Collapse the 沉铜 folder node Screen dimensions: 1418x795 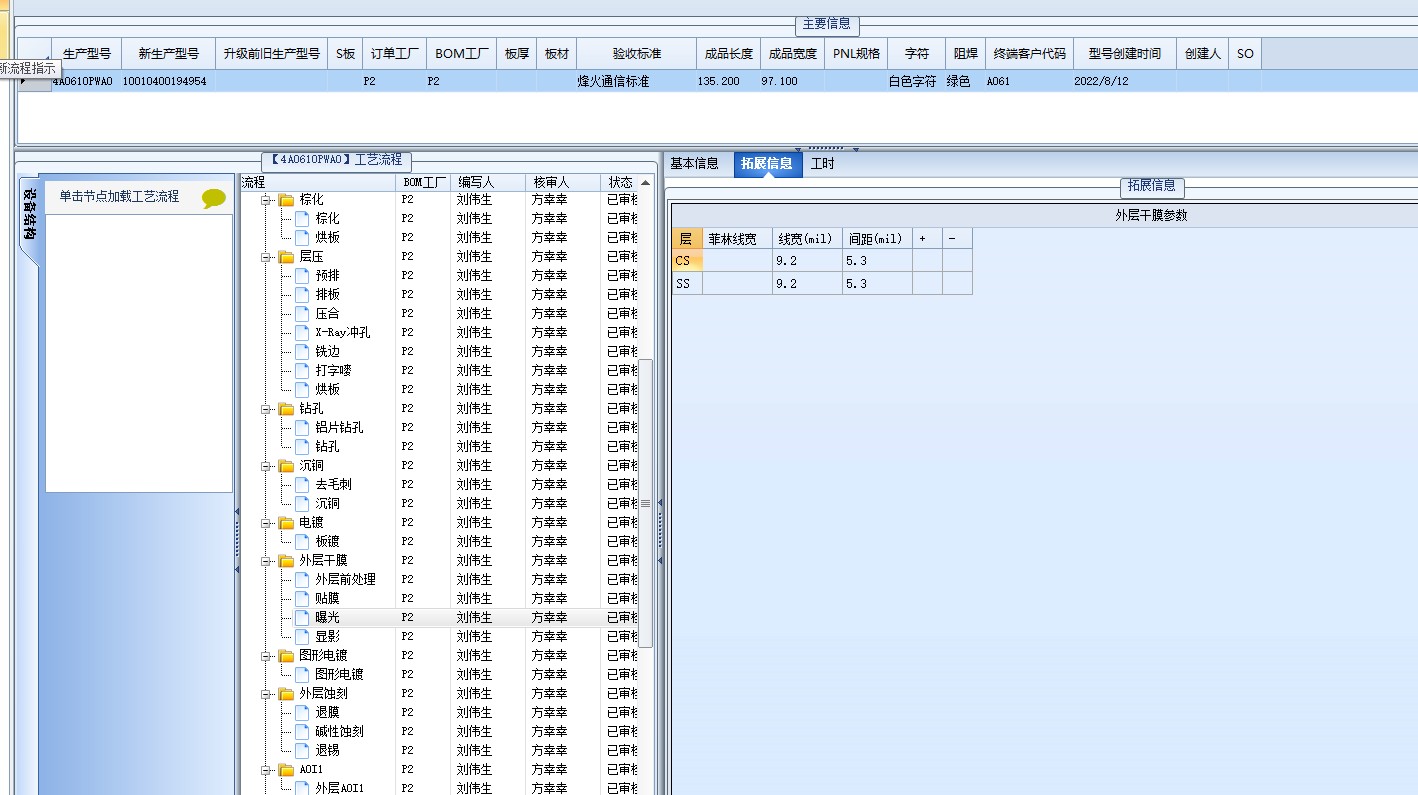click(x=267, y=466)
